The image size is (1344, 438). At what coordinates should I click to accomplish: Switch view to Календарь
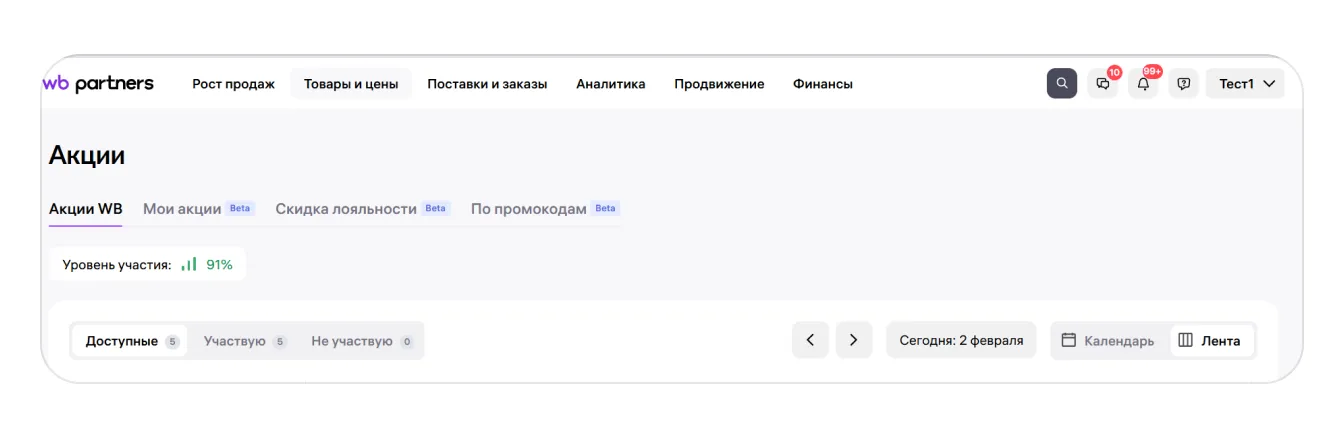coord(1108,340)
